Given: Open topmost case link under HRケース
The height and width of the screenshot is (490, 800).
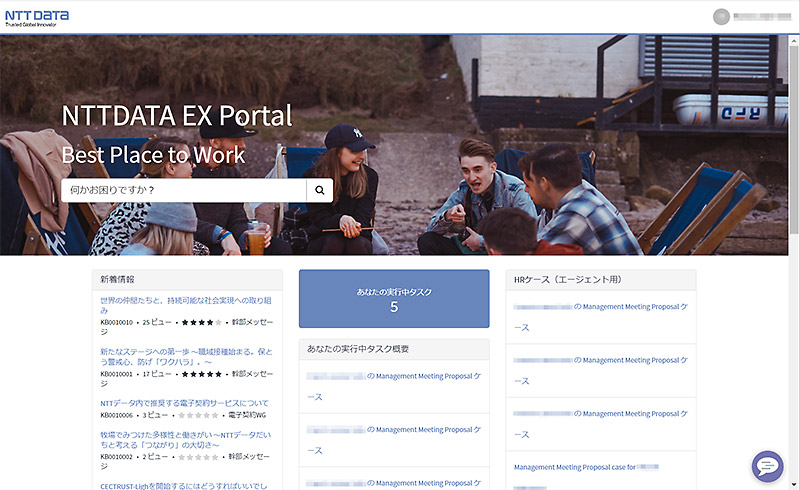Looking at the screenshot, I should (601, 317).
